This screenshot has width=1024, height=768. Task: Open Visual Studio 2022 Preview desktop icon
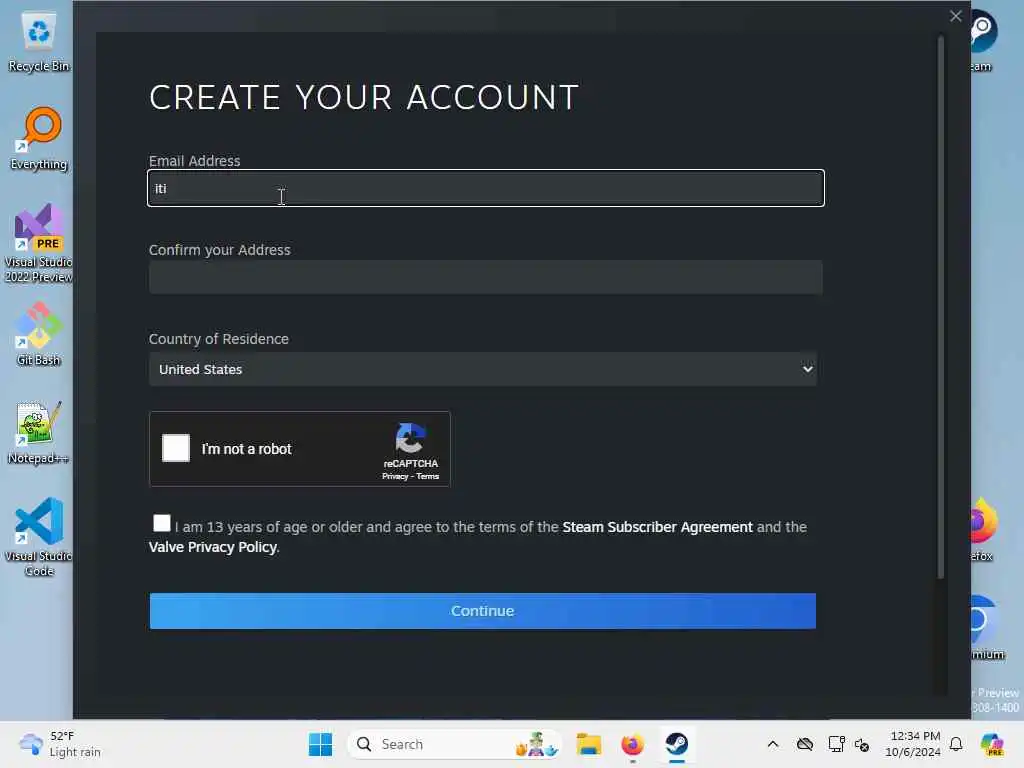click(39, 244)
